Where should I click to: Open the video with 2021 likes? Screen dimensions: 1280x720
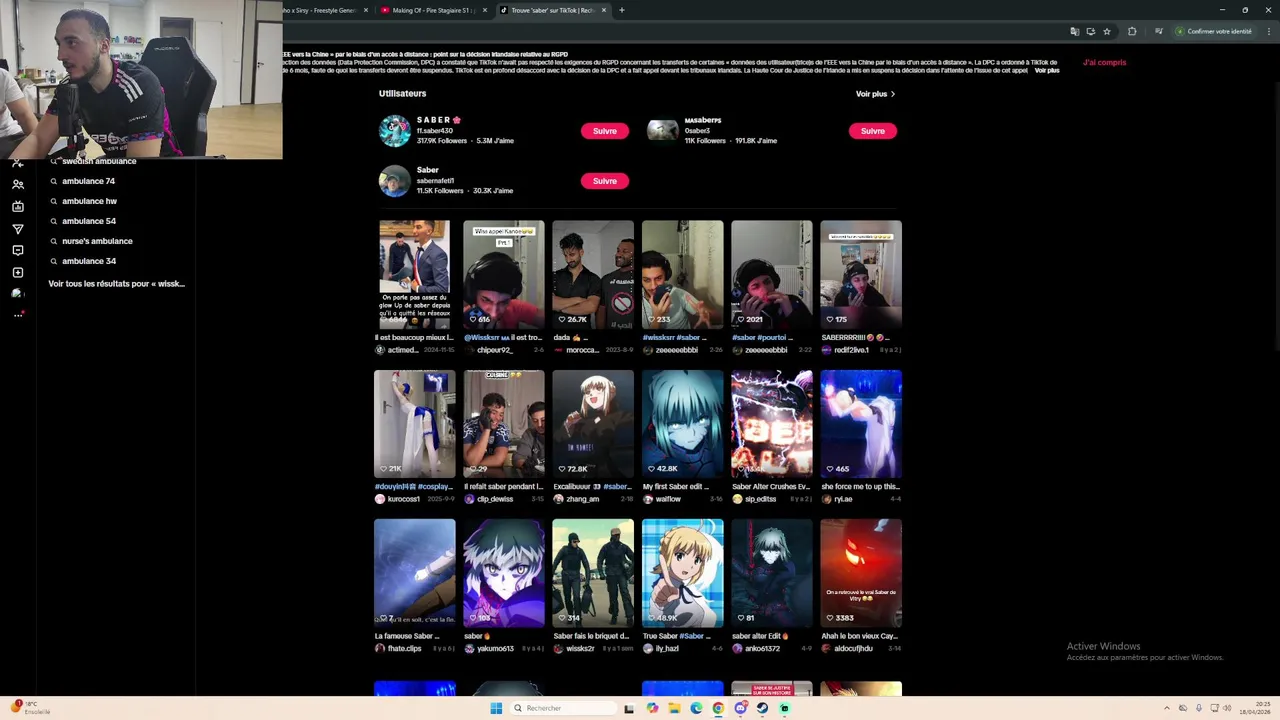(772, 275)
